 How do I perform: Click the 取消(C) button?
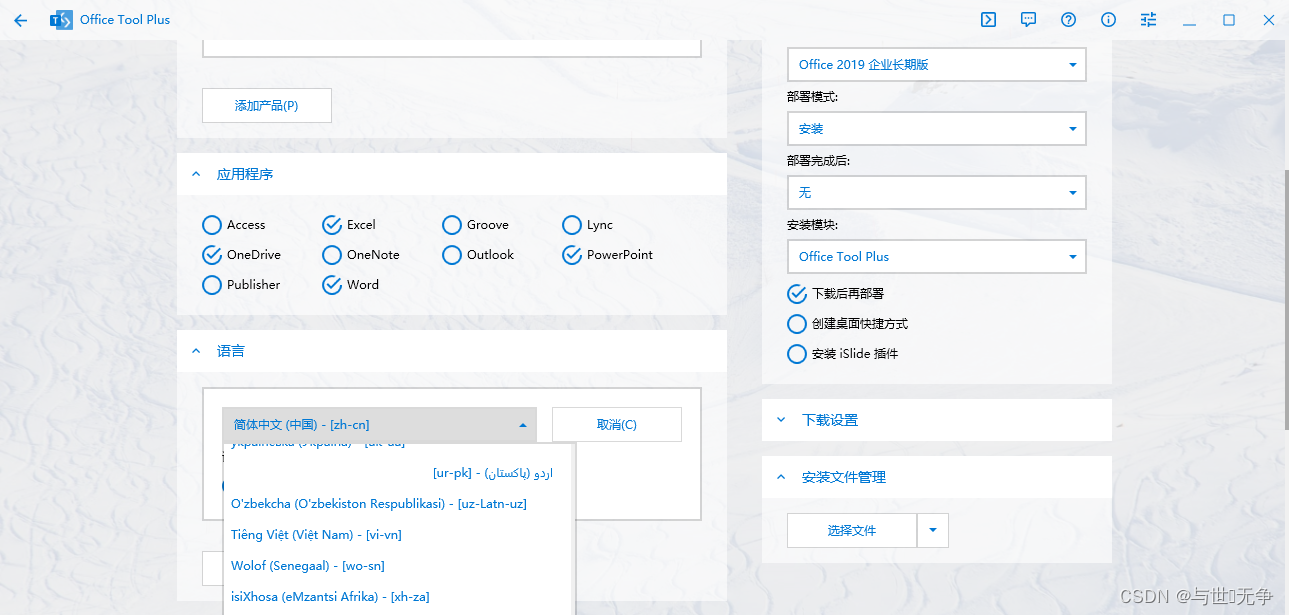tap(617, 425)
